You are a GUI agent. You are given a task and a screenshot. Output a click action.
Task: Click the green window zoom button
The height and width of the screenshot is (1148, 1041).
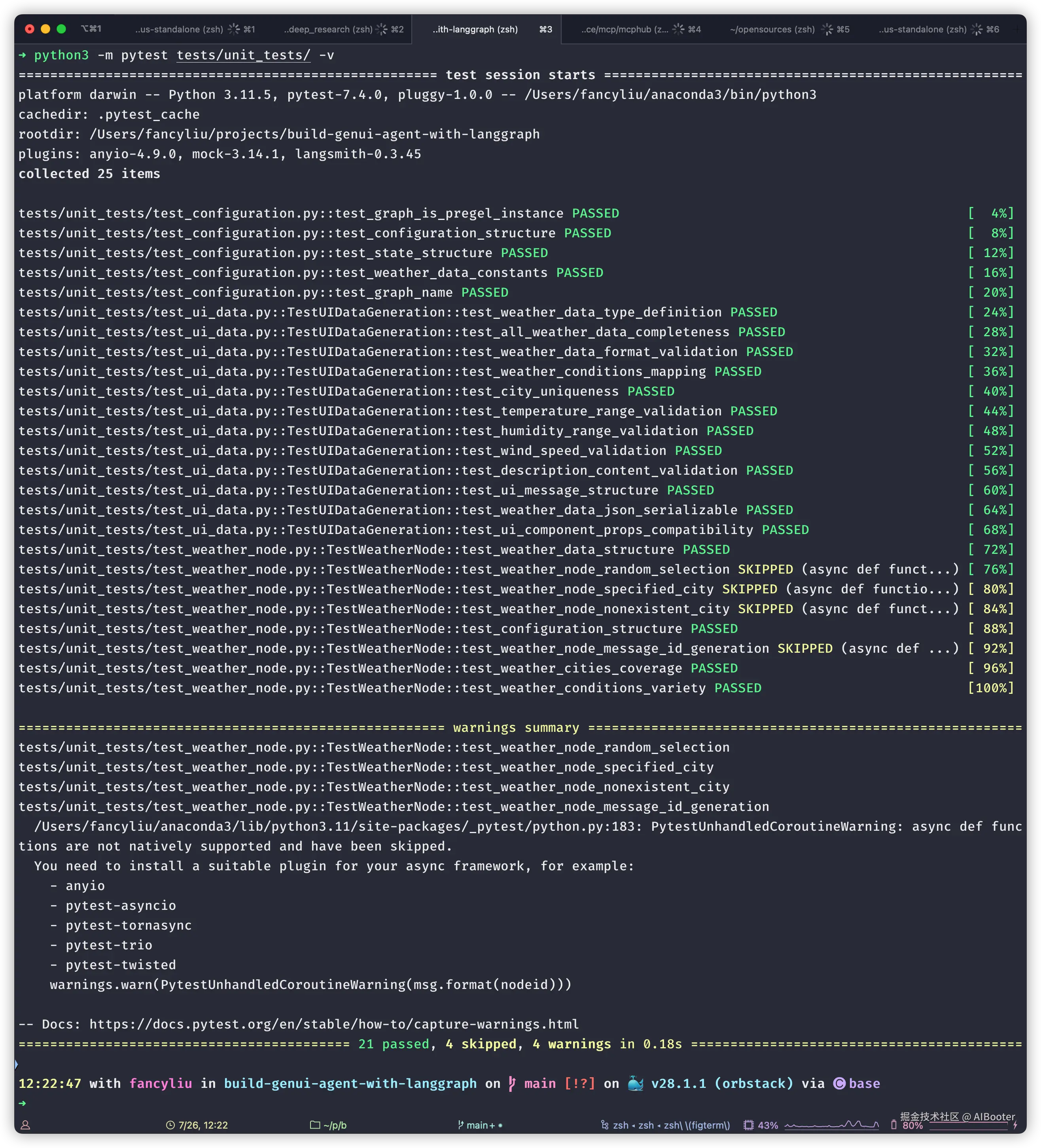62,29
